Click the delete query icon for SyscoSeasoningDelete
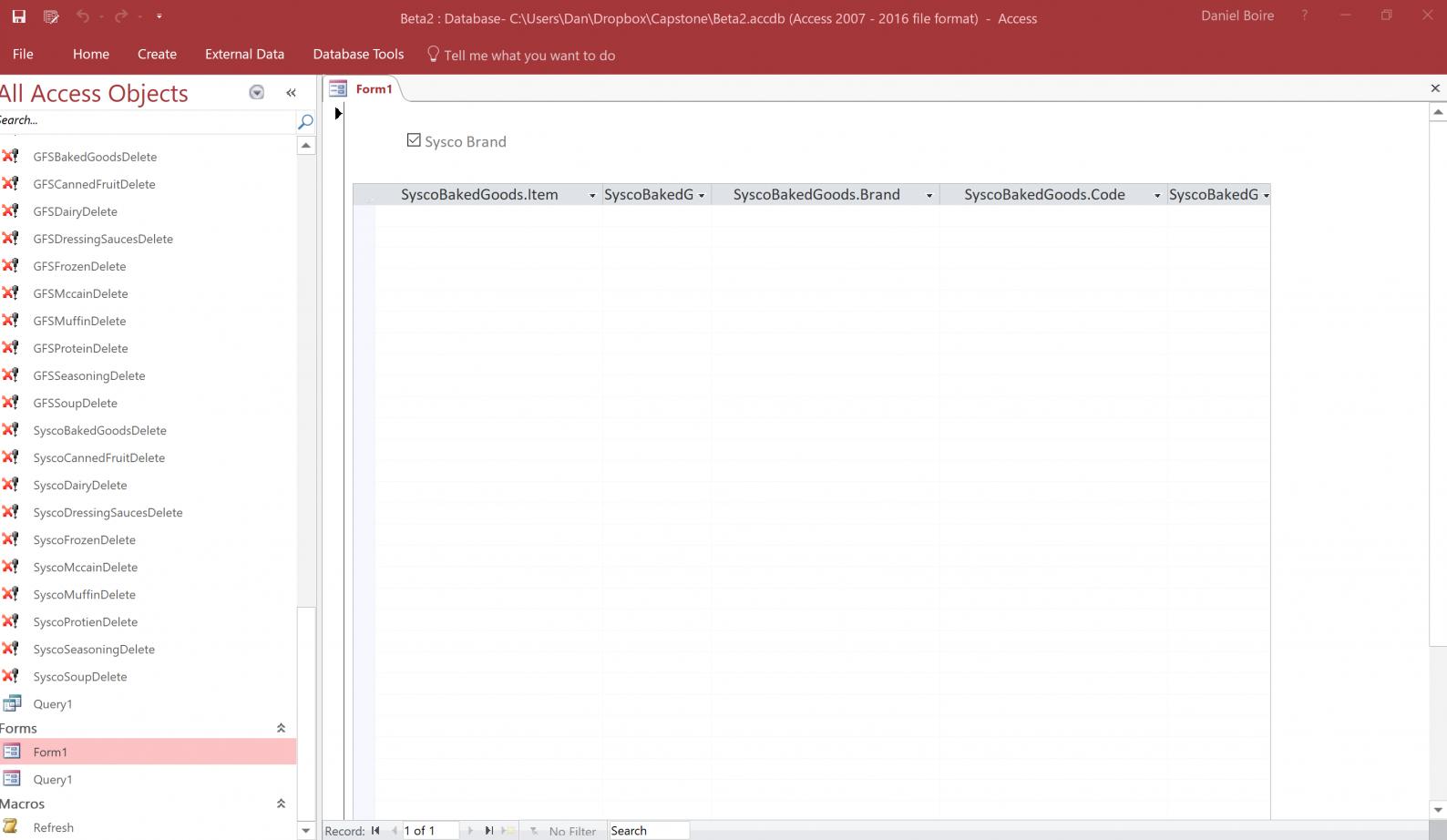The image size is (1447, 840). tap(11, 648)
